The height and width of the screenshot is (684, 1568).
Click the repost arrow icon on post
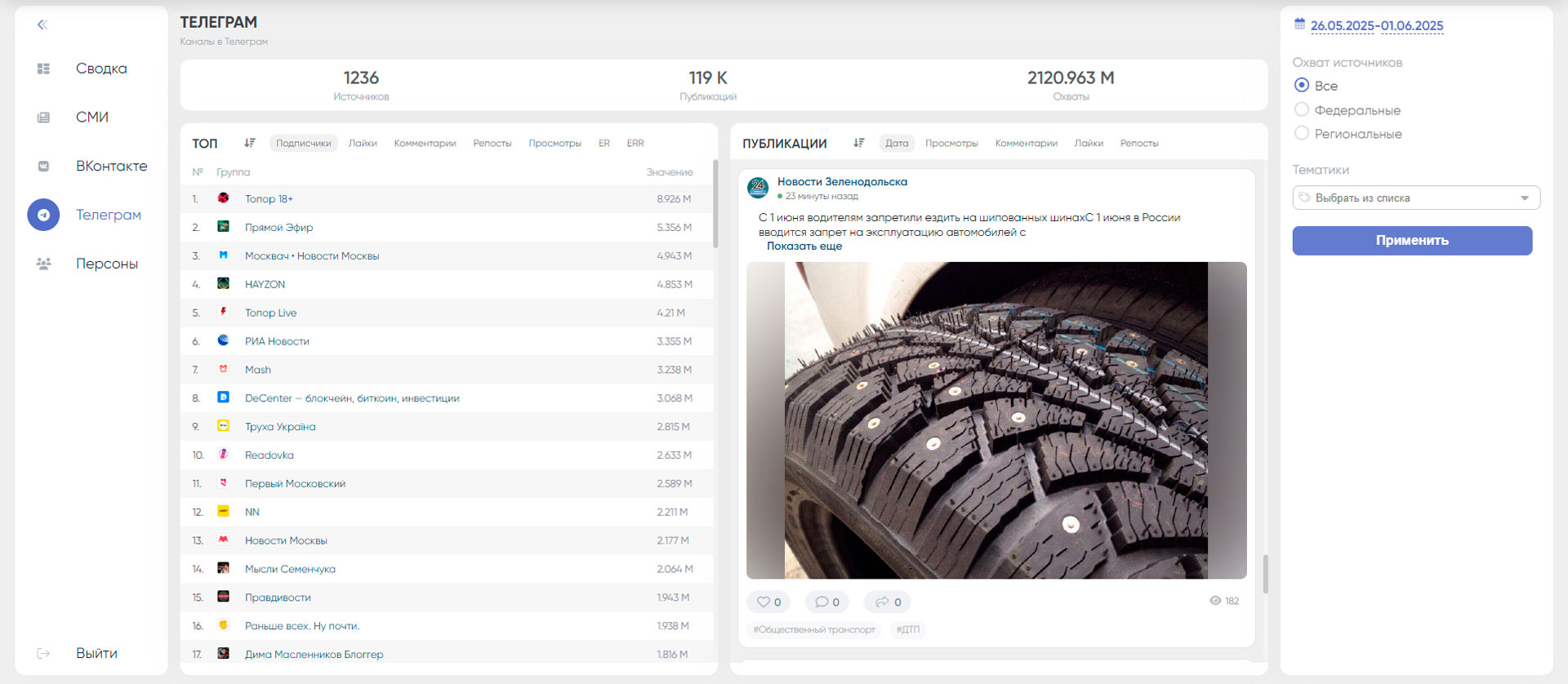click(x=882, y=602)
